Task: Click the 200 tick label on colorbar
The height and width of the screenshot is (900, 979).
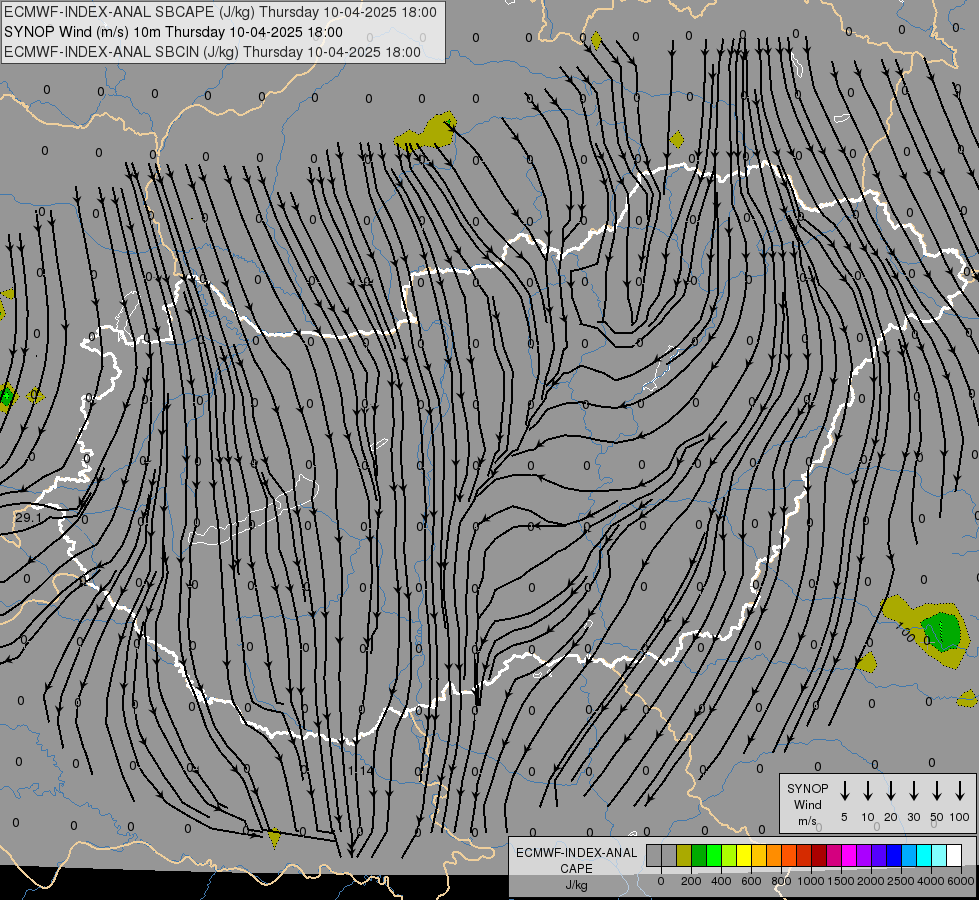Action: (x=691, y=881)
